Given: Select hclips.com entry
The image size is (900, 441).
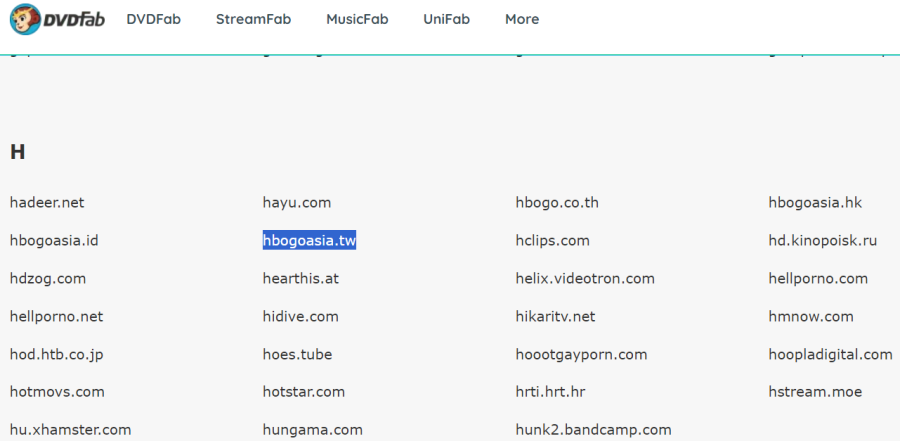Looking at the screenshot, I should point(553,241).
